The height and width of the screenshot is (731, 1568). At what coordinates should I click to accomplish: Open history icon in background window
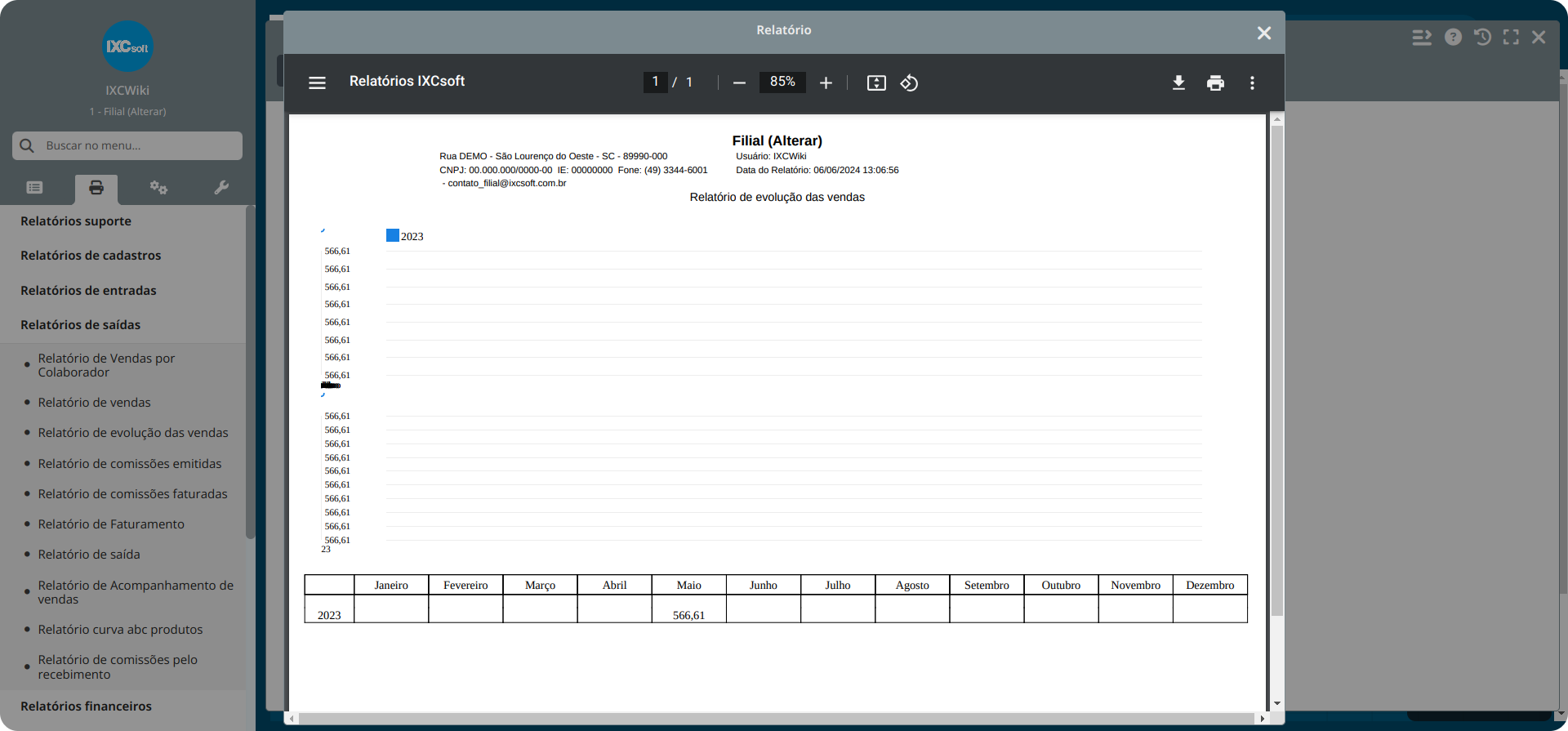(x=1482, y=38)
